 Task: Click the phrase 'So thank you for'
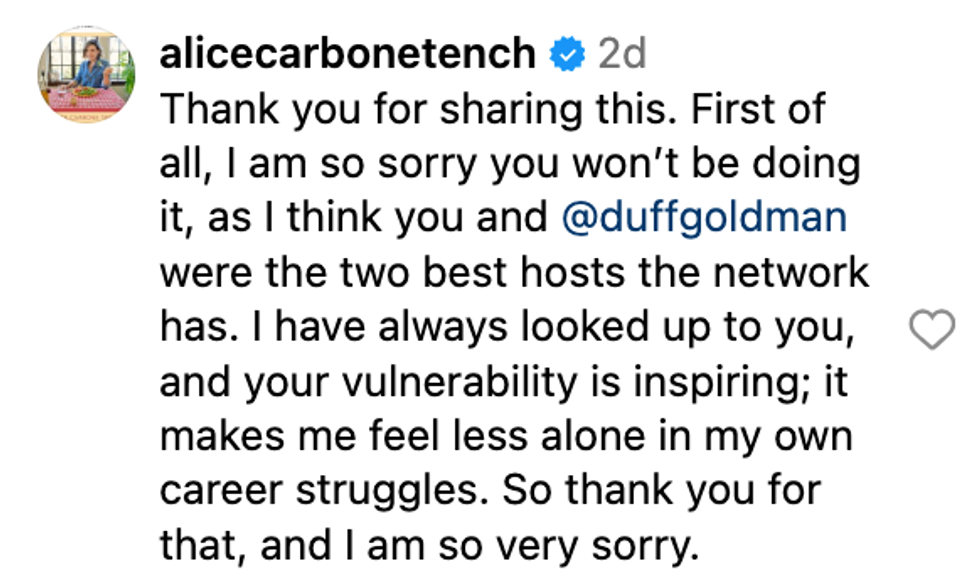point(661,491)
